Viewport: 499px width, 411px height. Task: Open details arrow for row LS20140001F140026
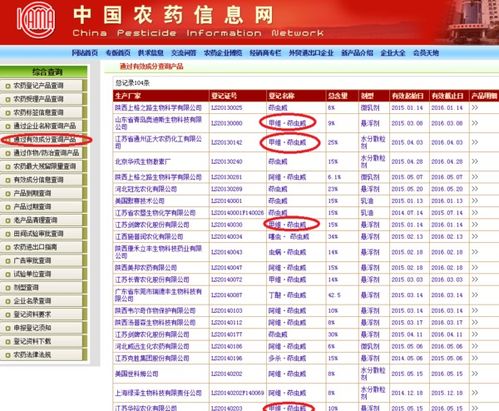coord(475,213)
